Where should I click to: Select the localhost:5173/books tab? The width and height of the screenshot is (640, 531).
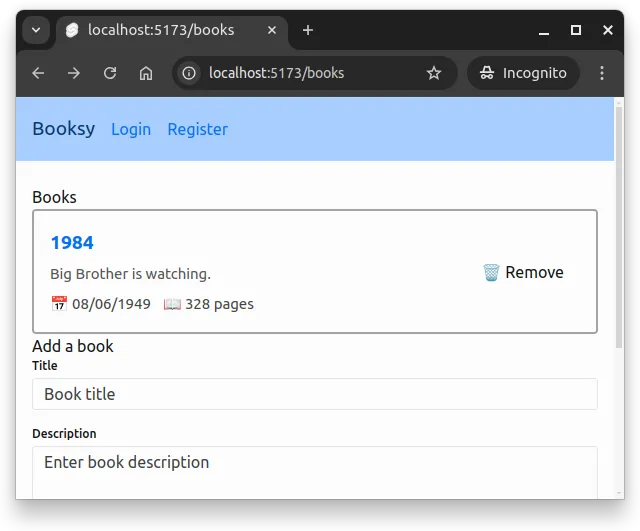click(160, 30)
